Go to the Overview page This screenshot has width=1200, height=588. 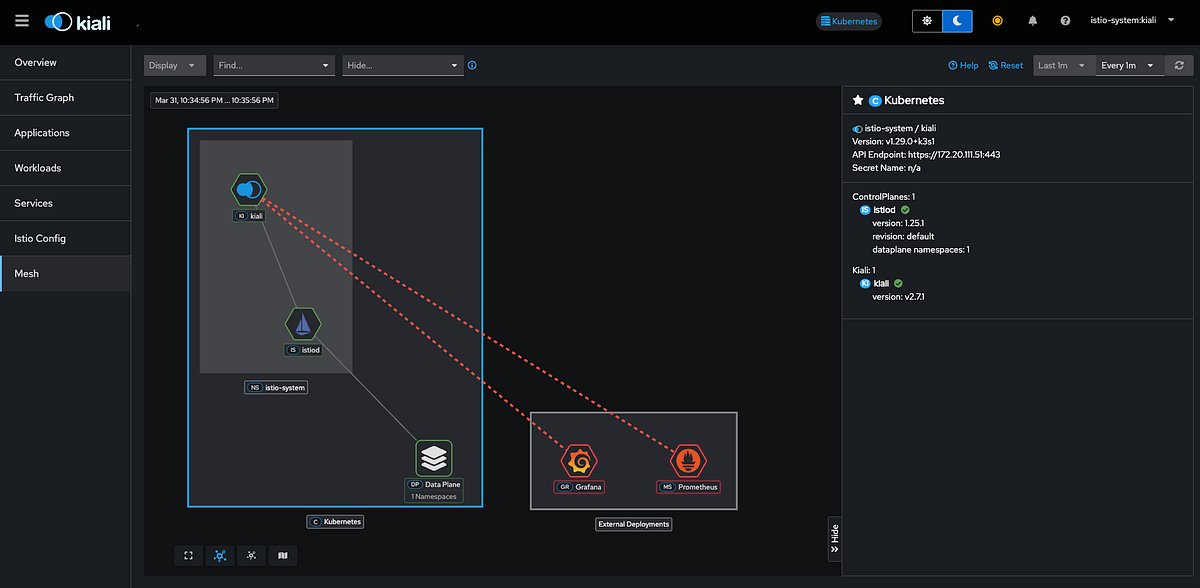(x=65, y=62)
